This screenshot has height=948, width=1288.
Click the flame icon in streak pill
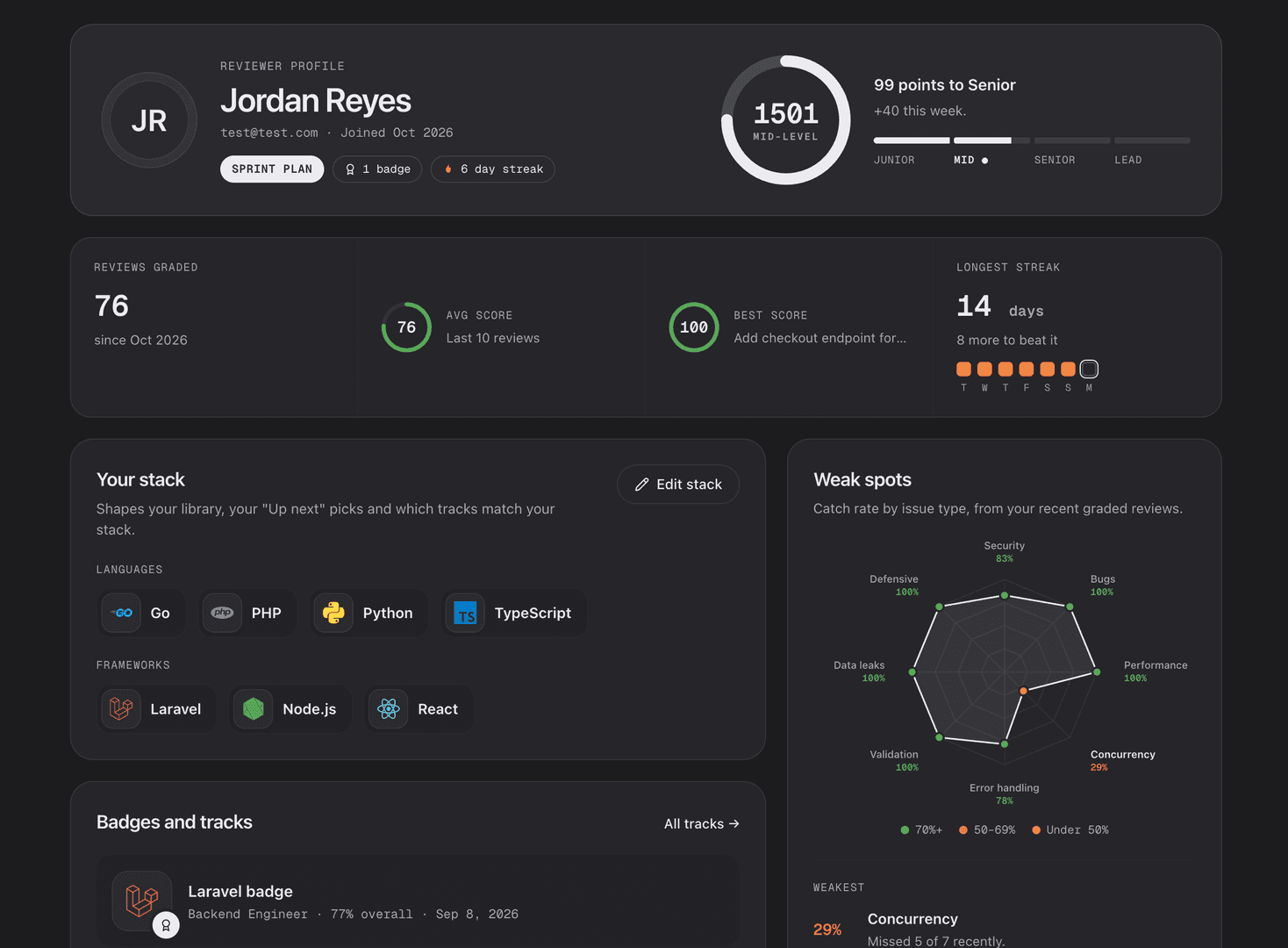(x=448, y=169)
